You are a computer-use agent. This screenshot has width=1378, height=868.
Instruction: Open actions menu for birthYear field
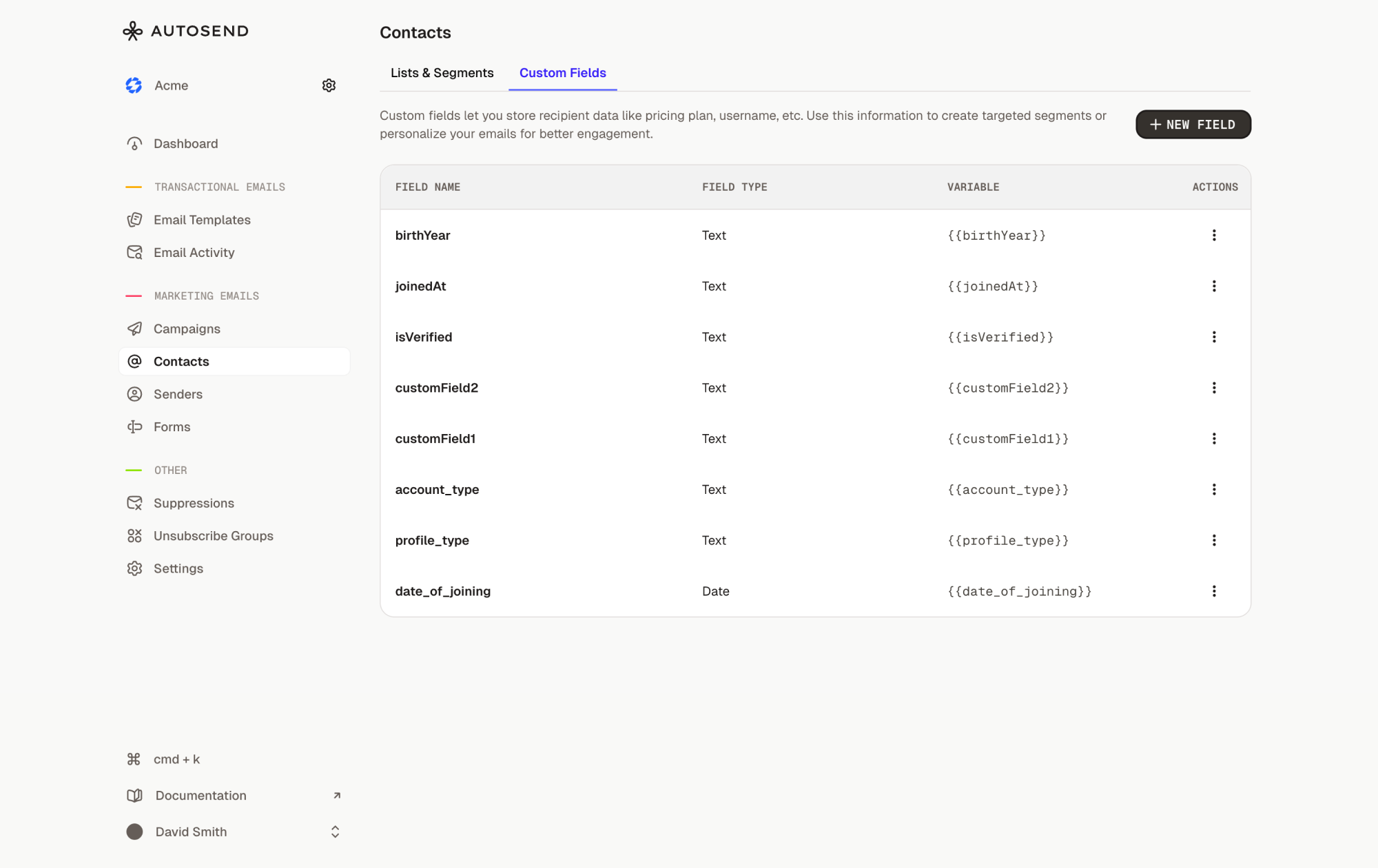coord(1214,235)
